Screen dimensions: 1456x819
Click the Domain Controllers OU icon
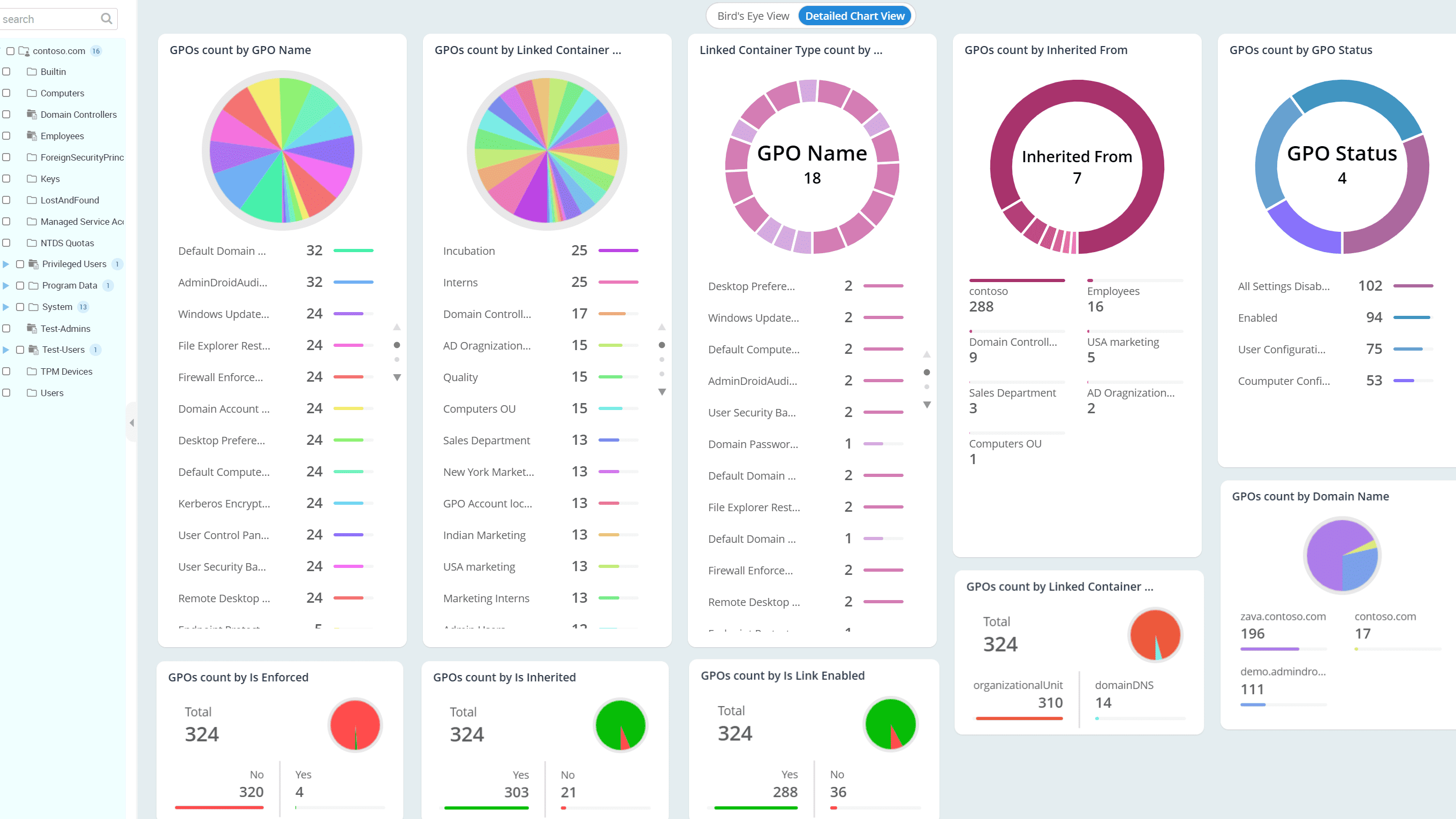(x=32, y=114)
